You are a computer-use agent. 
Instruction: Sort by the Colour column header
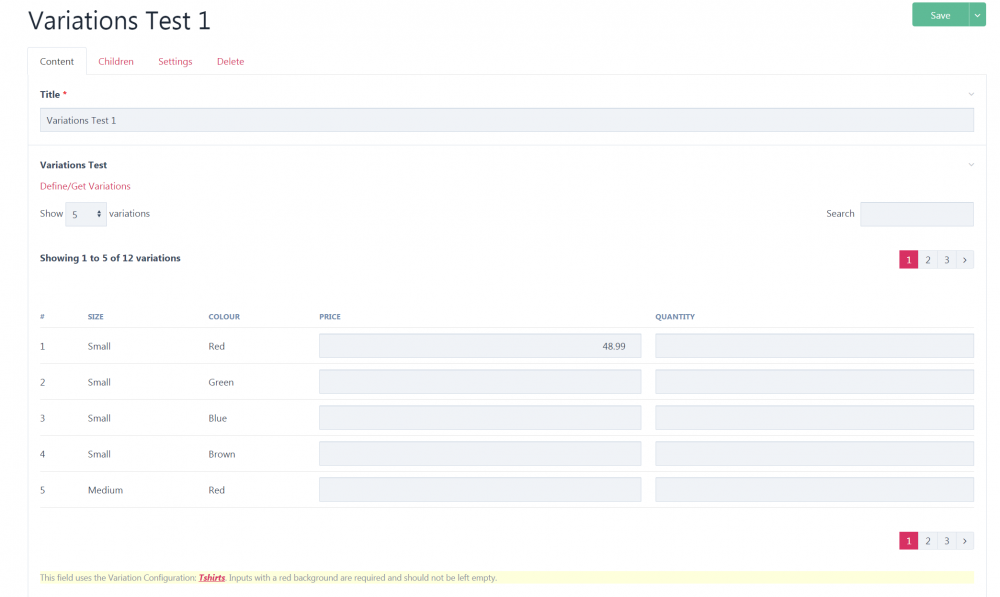tap(224, 317)
